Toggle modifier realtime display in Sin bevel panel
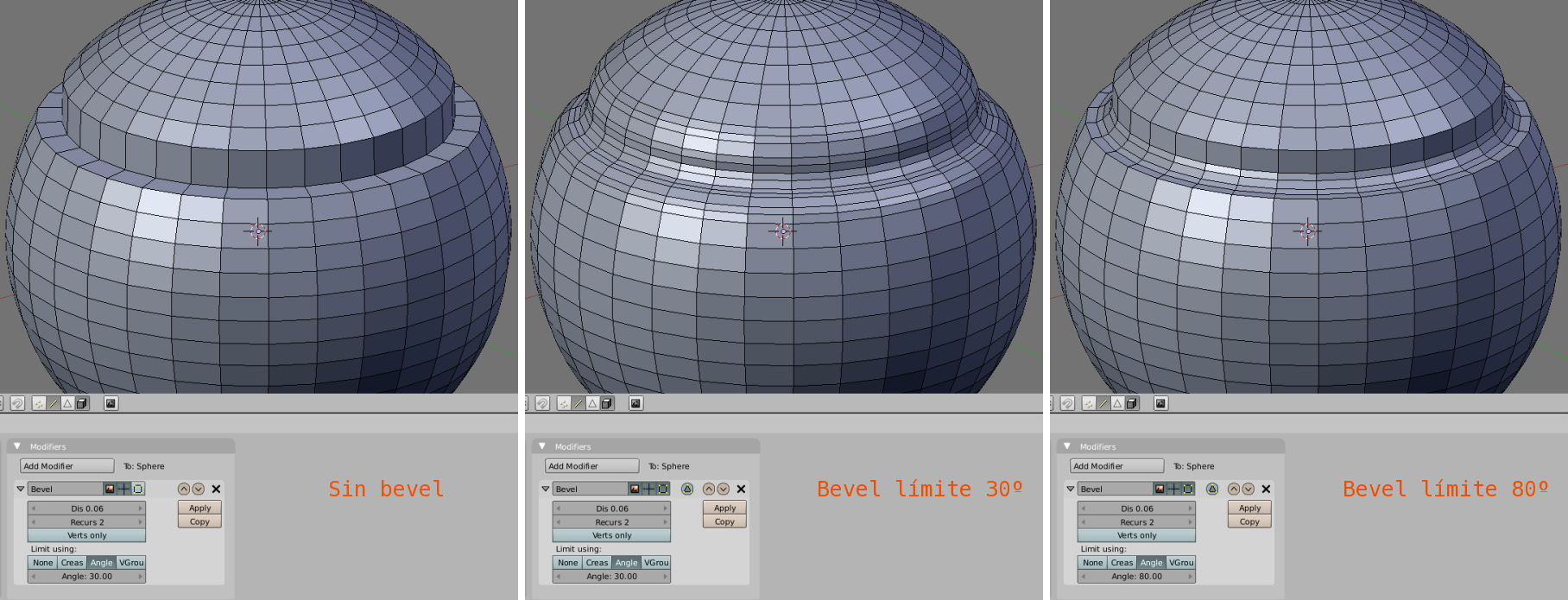1568x600 pixels. pos(123,489)
